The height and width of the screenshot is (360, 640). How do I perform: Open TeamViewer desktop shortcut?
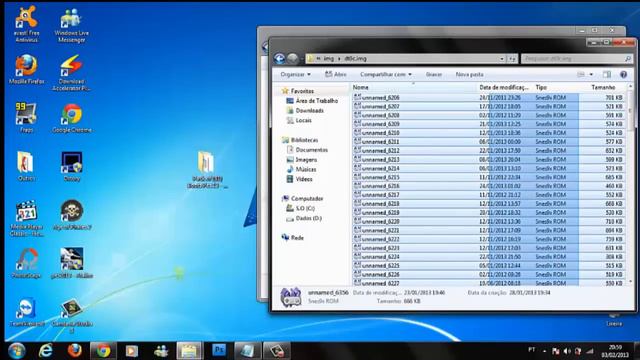tap(27, 313)
